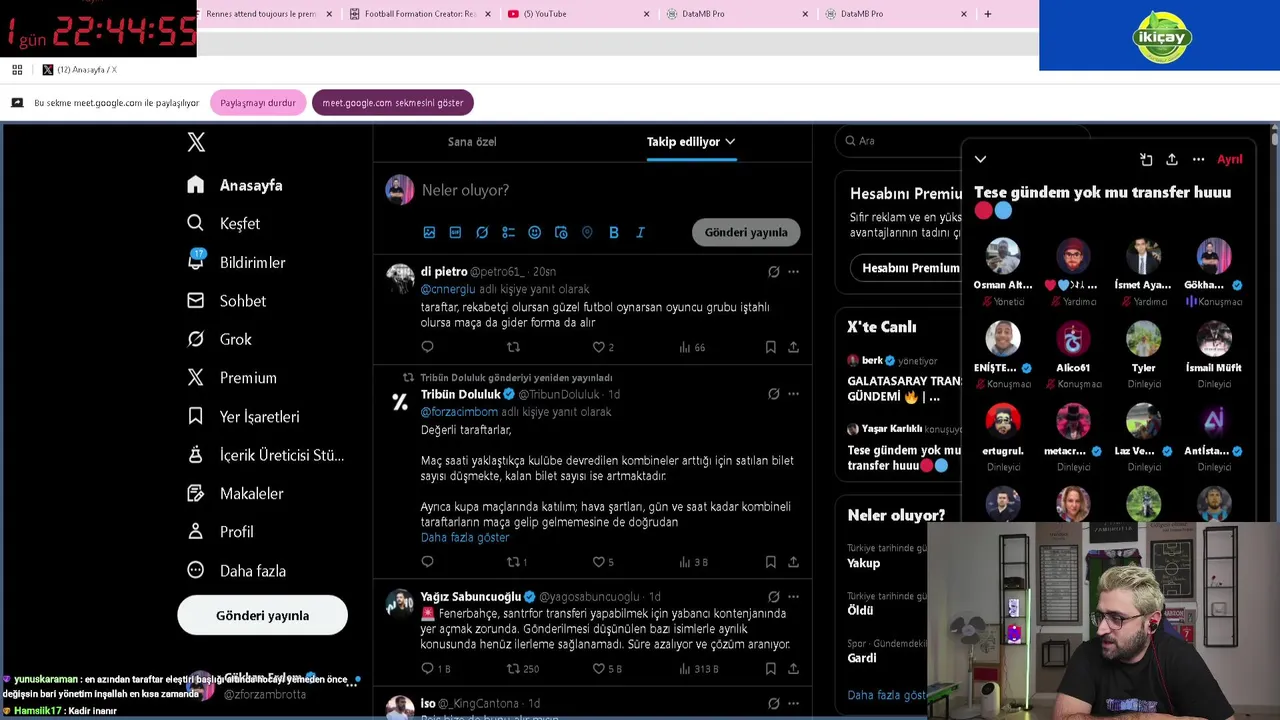1280x720 pixels.
Task: Open new browser tab
Action: tap(988, 14)
